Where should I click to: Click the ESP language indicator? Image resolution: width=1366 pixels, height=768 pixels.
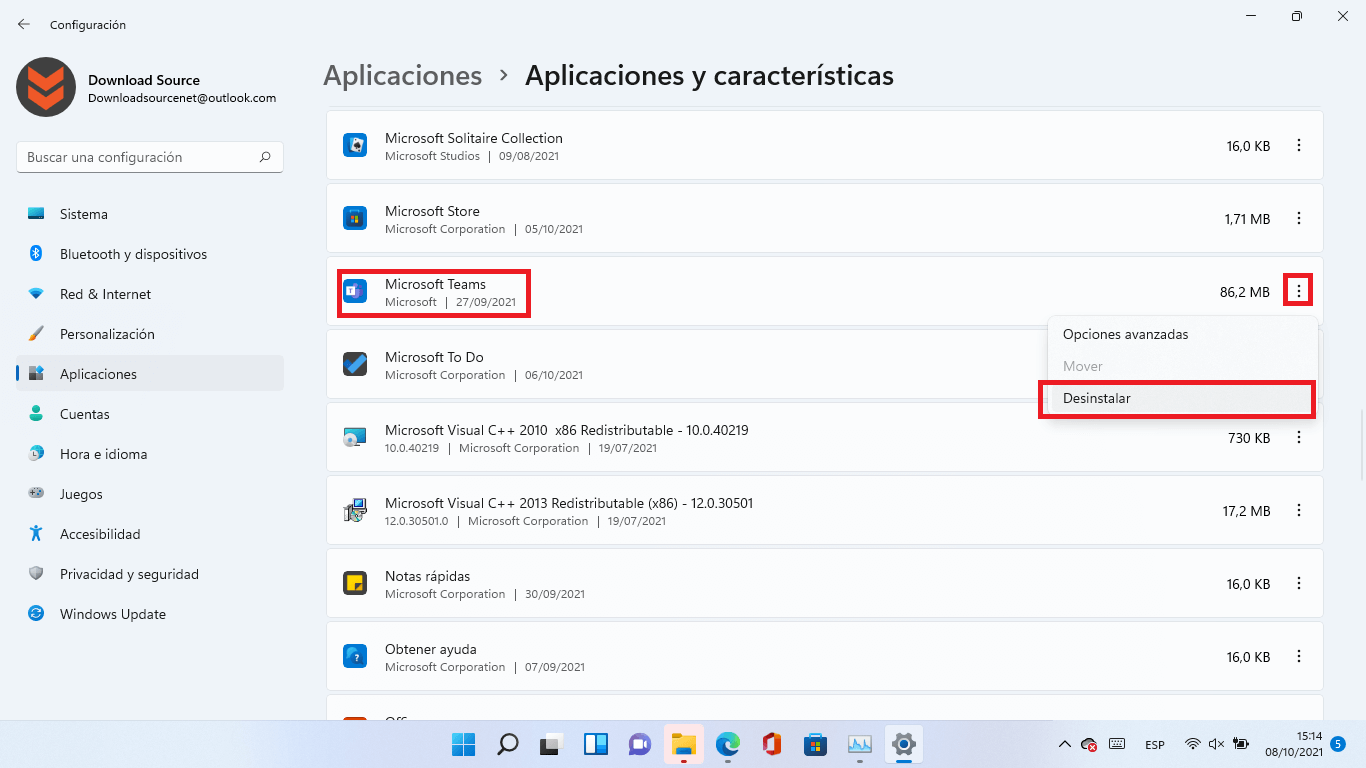click(1155, 744)
